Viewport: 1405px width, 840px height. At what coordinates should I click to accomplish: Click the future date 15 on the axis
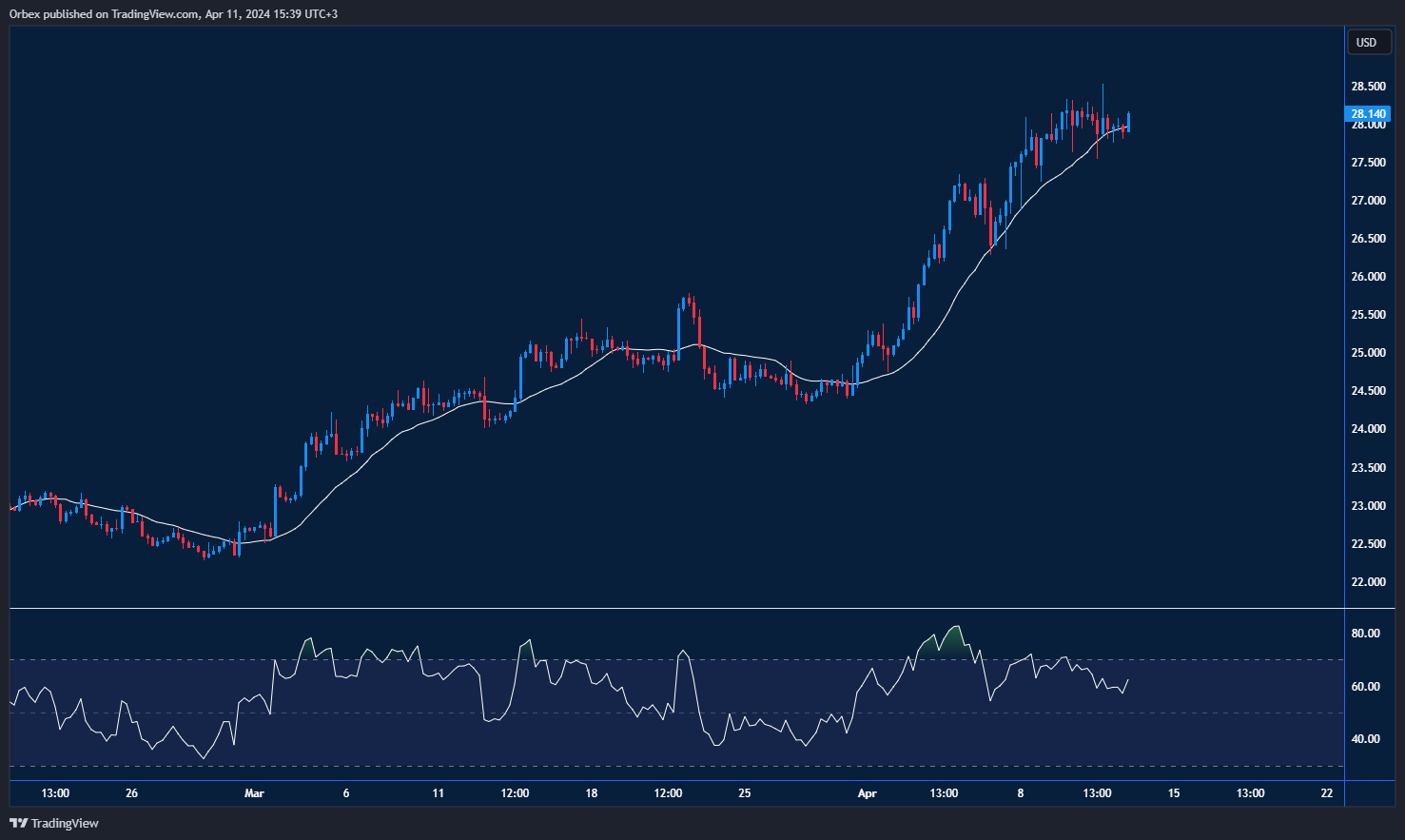1172,792
